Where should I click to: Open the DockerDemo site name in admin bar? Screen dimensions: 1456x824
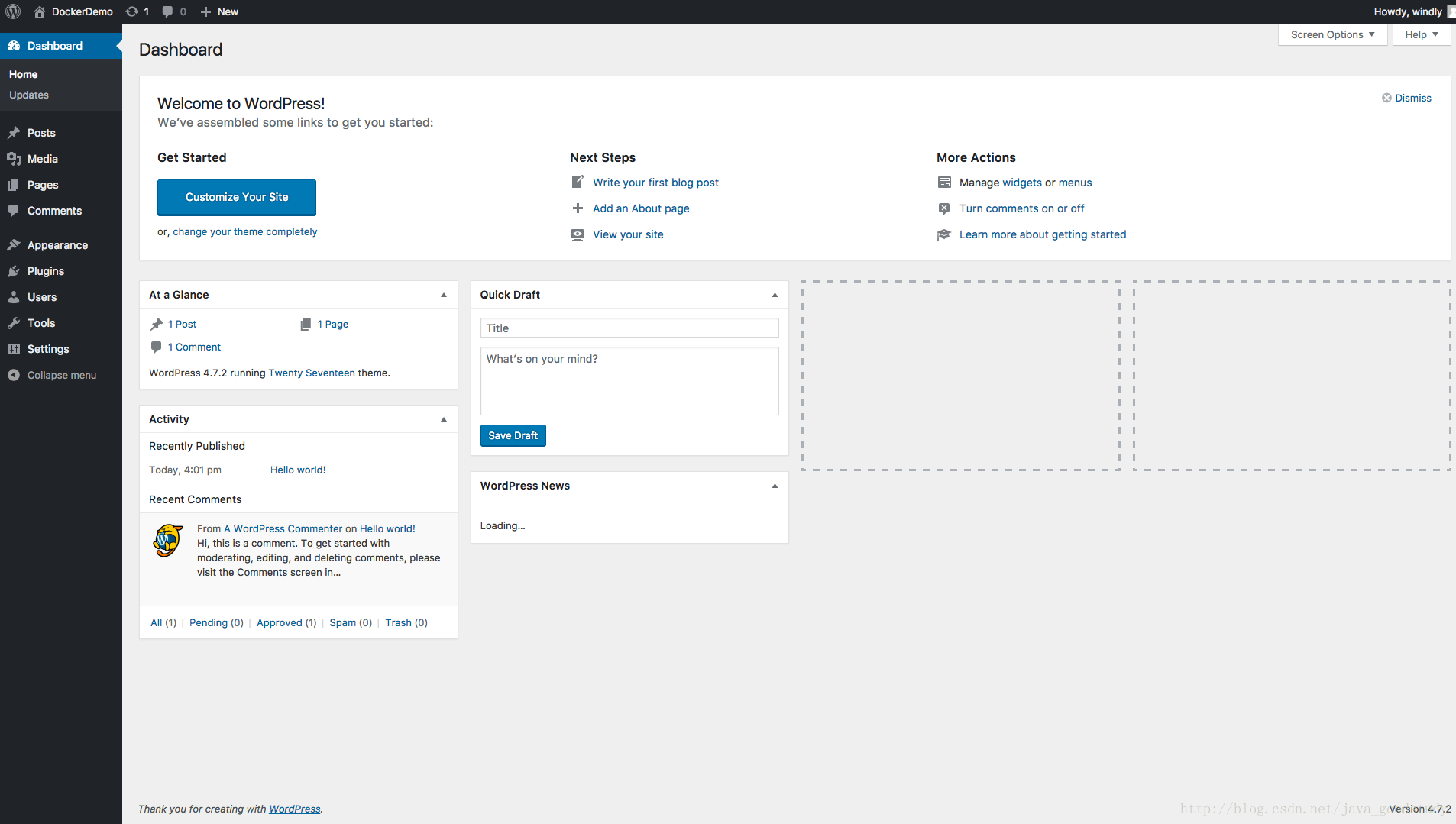[x=83, y=11]
